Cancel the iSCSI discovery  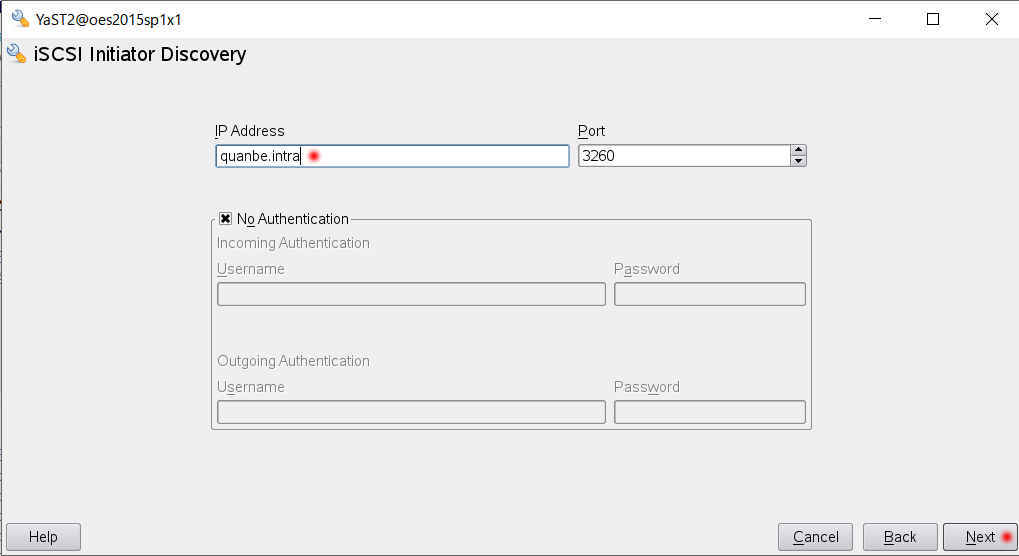[x=816, y=537]
